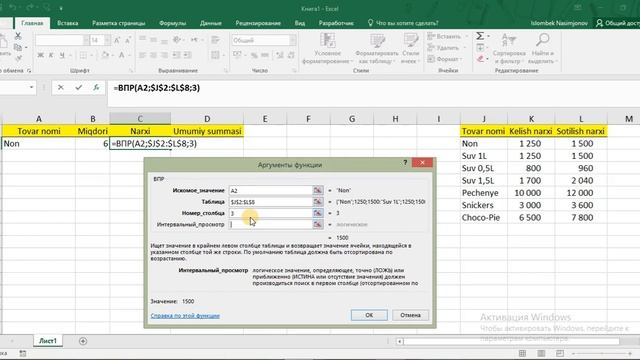Click in the Искомое_значение field
Screen dimensions: 640x360
pyautogui.click(x=270, y=191)
